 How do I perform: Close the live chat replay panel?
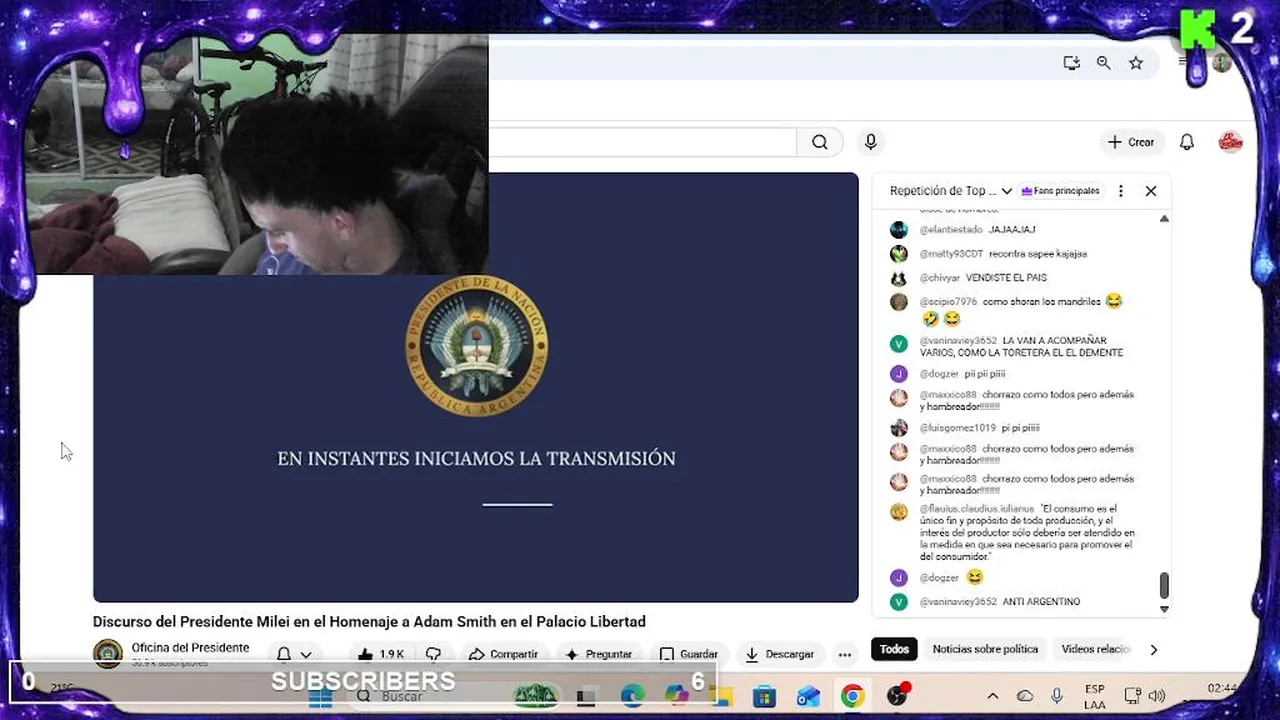click(x=1151, y=191)
